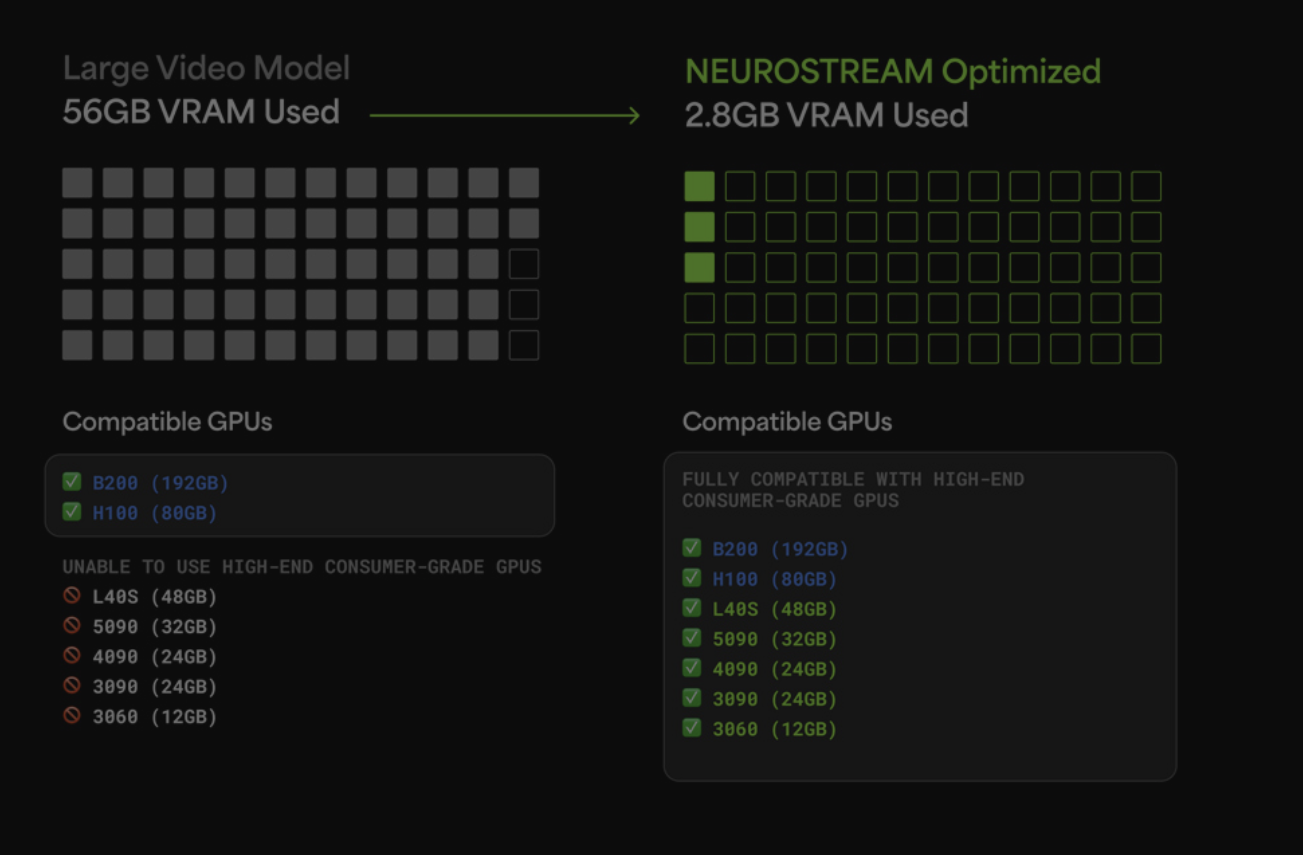Select the "4090 (24GB)" text marked incompatible

point(155,657)
